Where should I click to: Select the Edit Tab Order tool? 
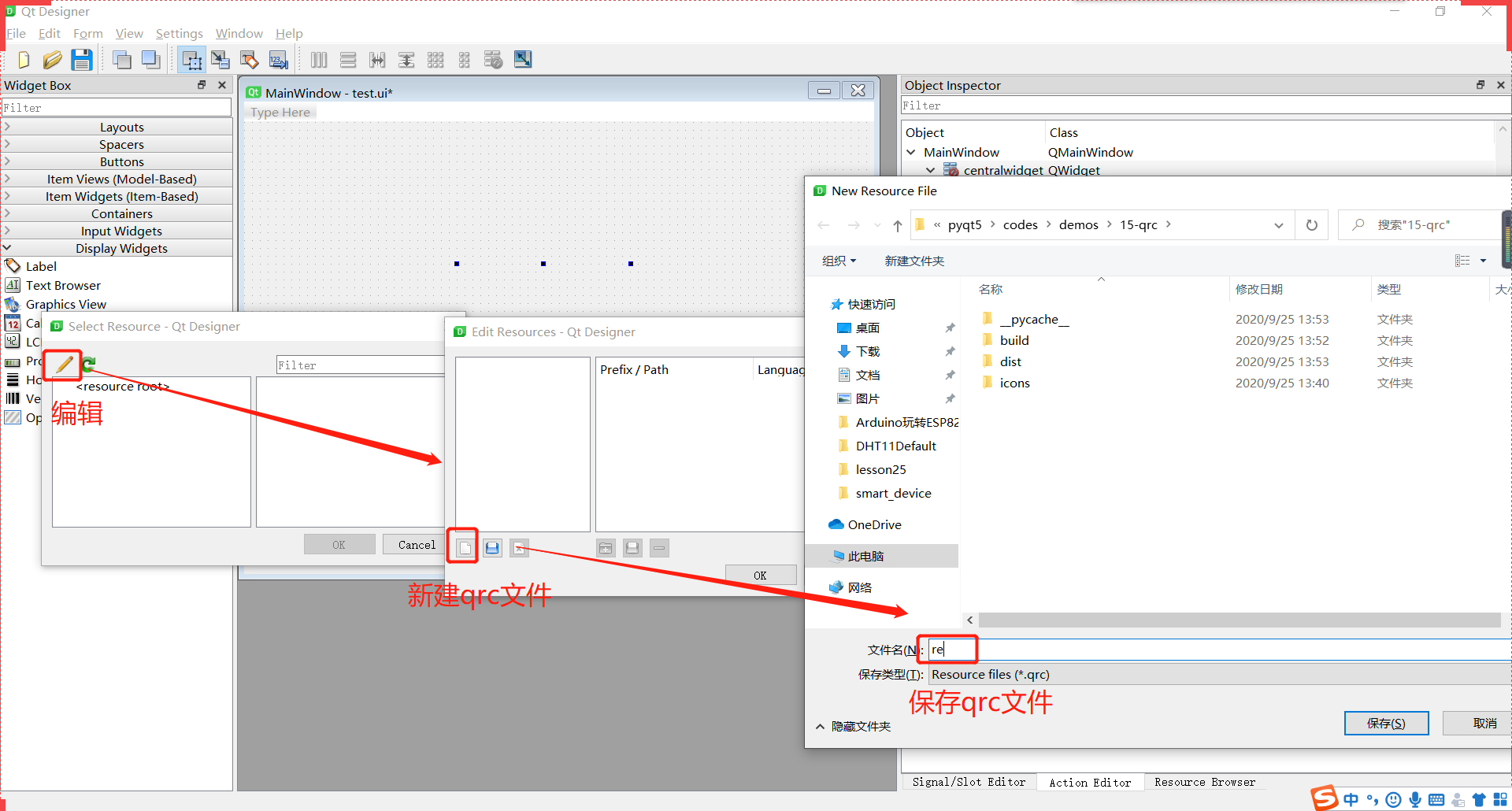[278, 59]
